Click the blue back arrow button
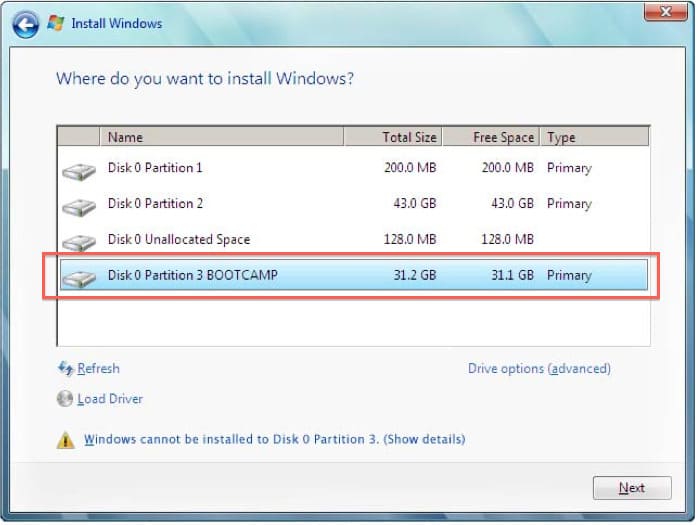The height and width of the screenshot is (525, 698). click(25, 24)
